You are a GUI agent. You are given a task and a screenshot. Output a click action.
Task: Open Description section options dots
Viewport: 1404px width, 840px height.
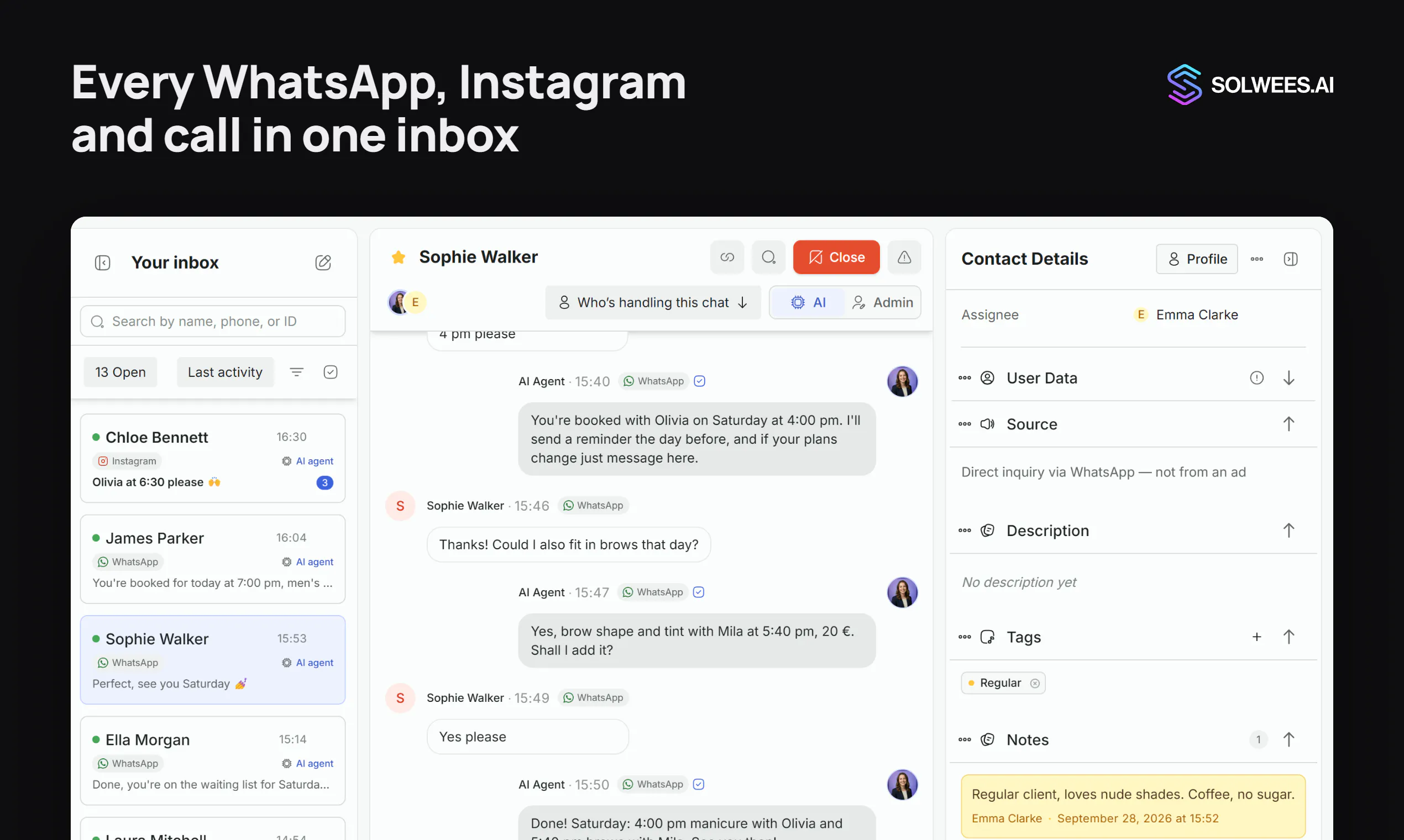point(965,531)
